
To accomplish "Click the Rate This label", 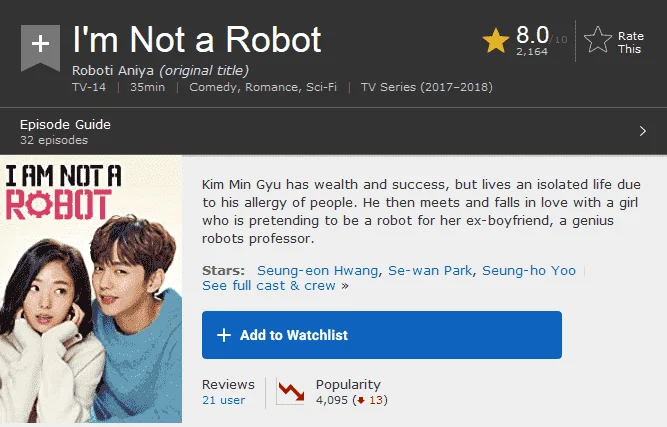I will point(630,43).
